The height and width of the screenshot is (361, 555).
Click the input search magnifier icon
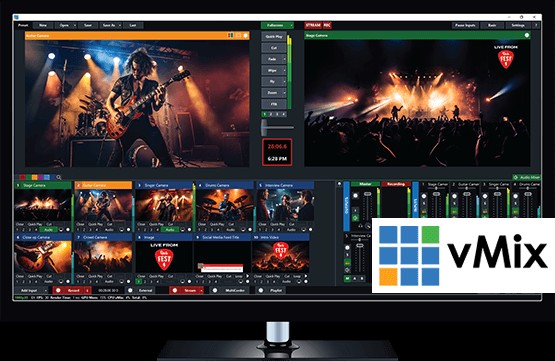[59, 177]
